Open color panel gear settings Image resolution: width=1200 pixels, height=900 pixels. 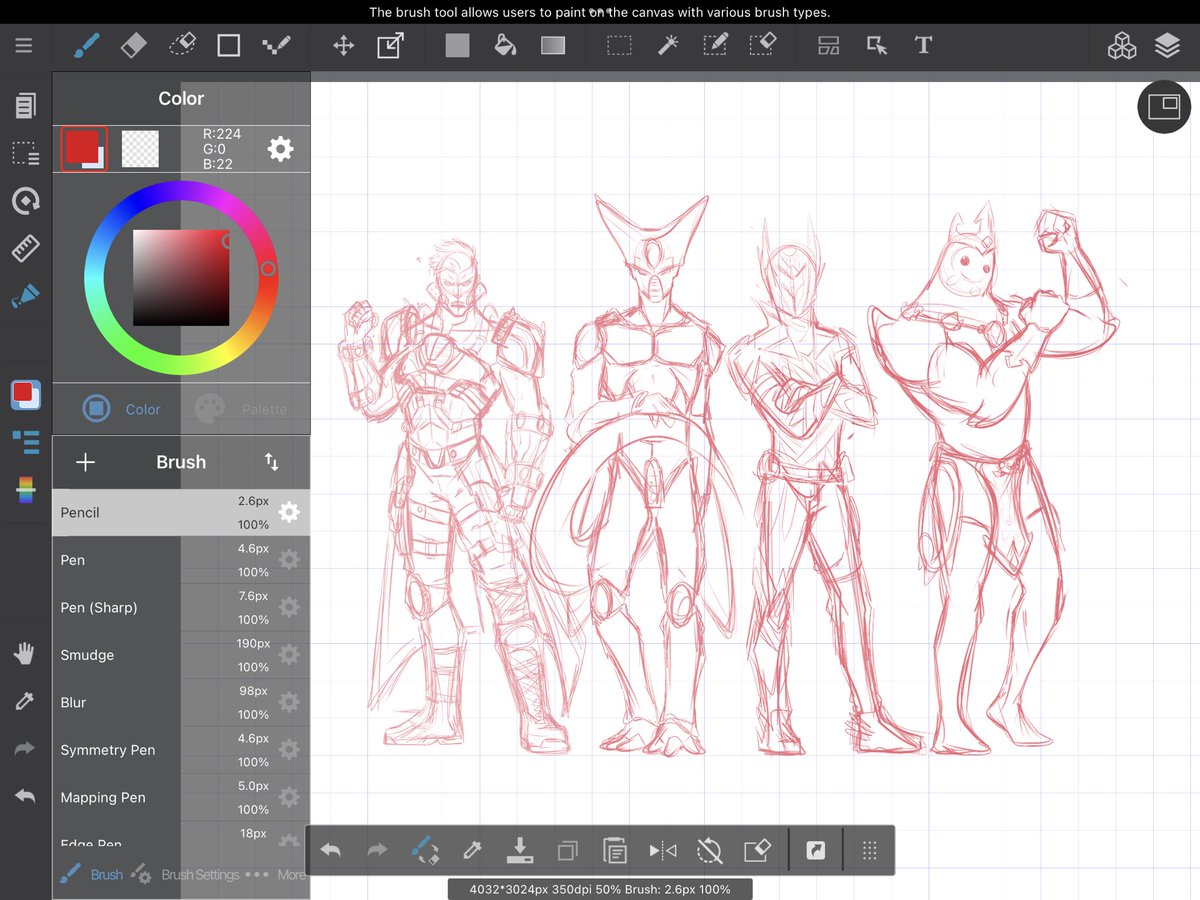coord(280,150)
